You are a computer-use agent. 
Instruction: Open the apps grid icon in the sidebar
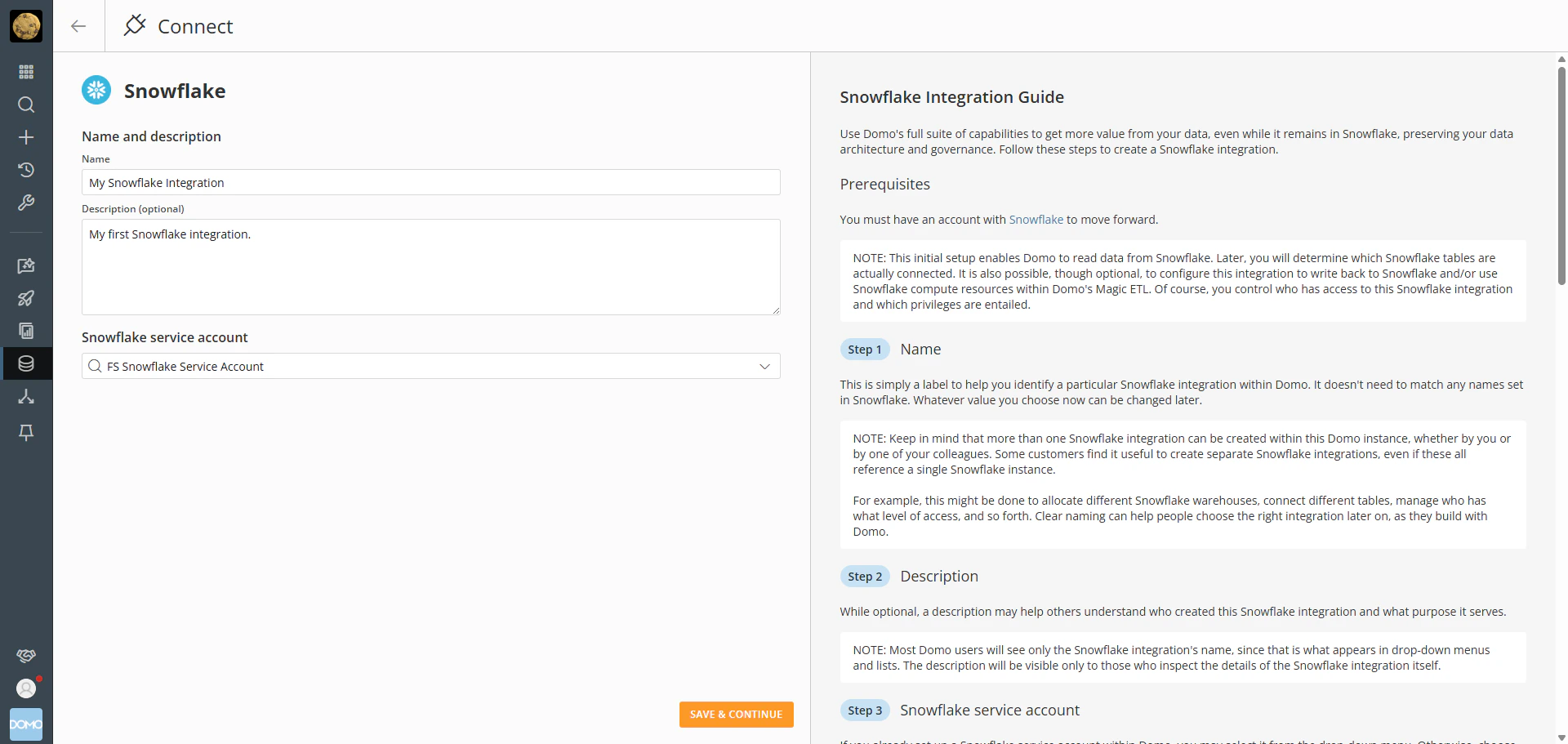26,72
